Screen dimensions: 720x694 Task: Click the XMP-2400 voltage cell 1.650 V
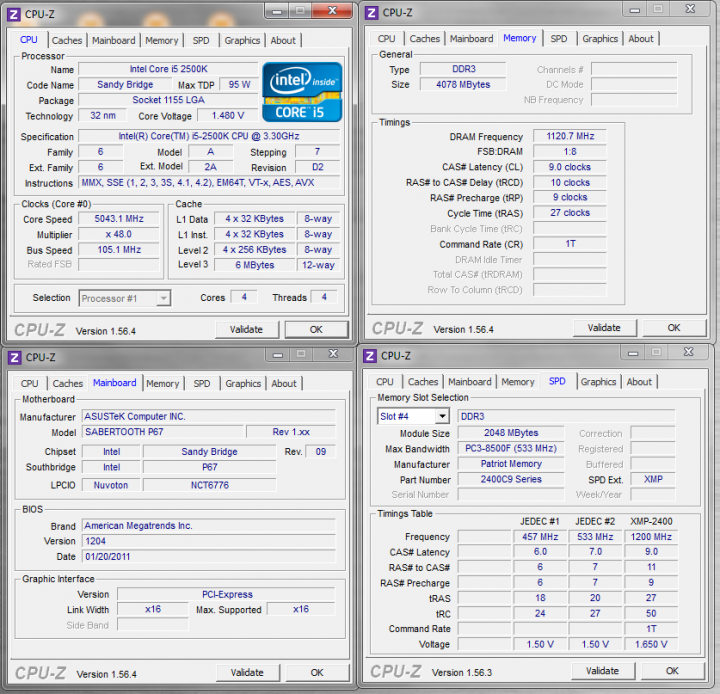651,644
